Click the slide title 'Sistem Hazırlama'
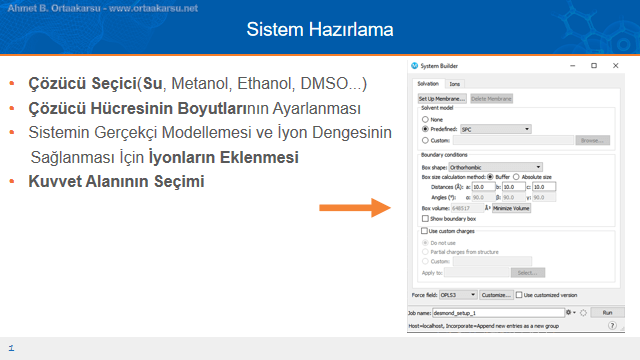Screen dimensions: 640x360 coord(320,30)
